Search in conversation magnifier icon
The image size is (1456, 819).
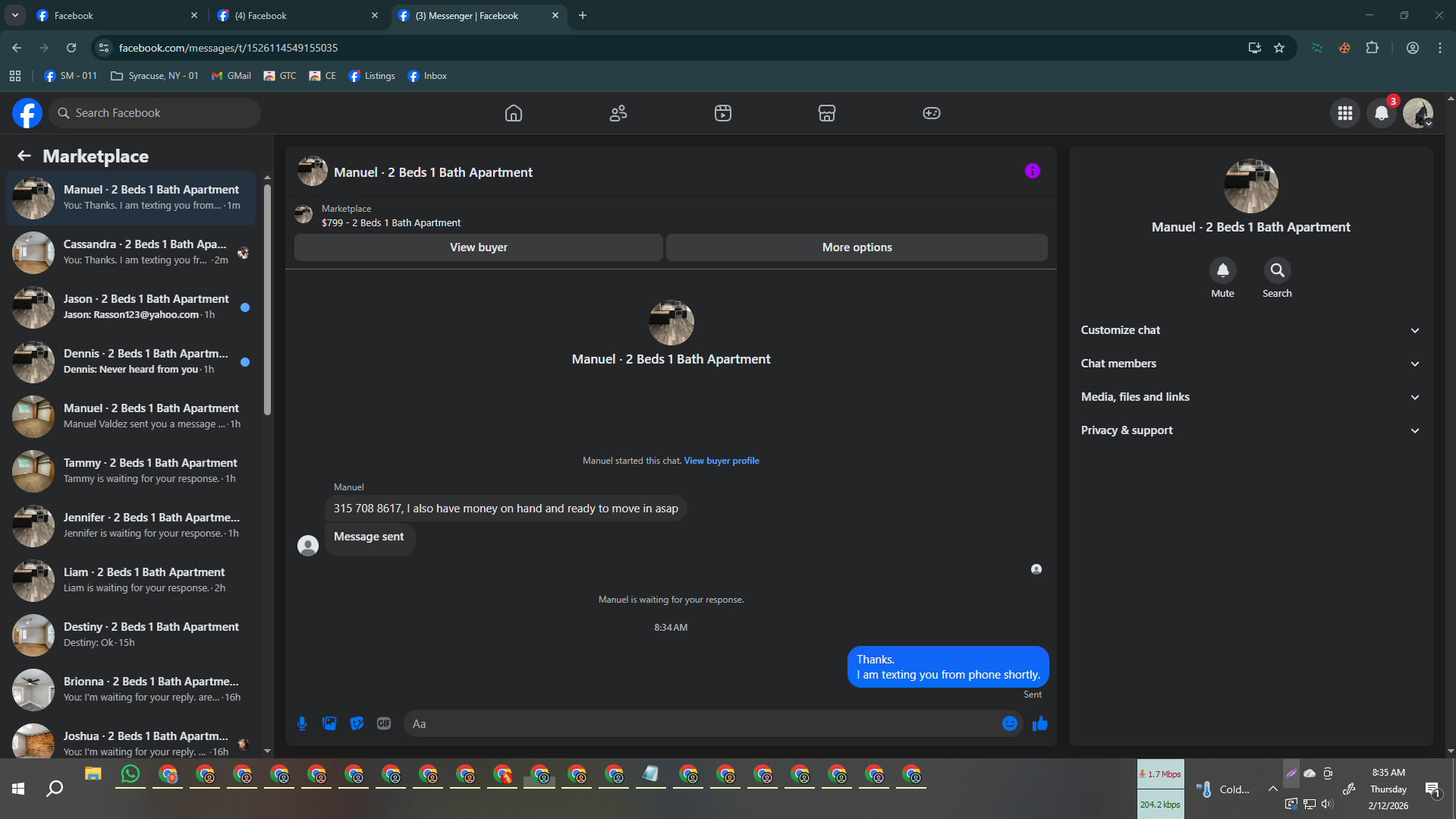[1277, 270]
